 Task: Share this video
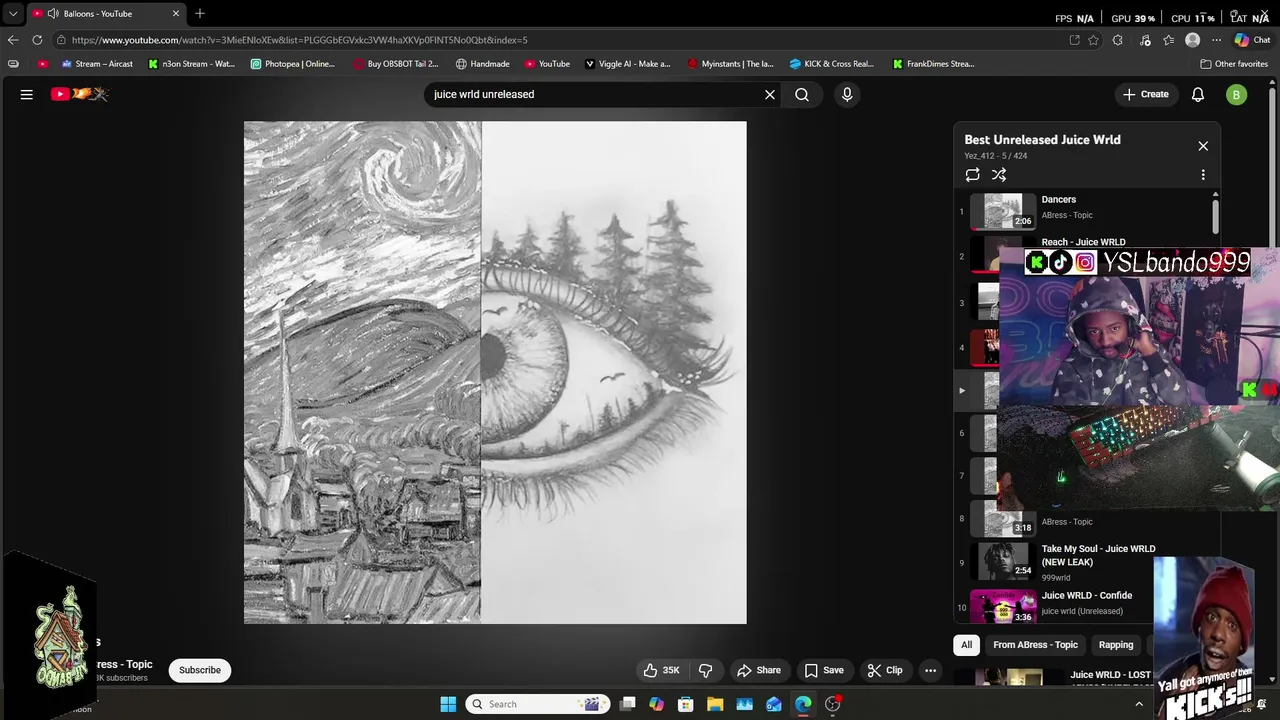[x=759, y=670]
